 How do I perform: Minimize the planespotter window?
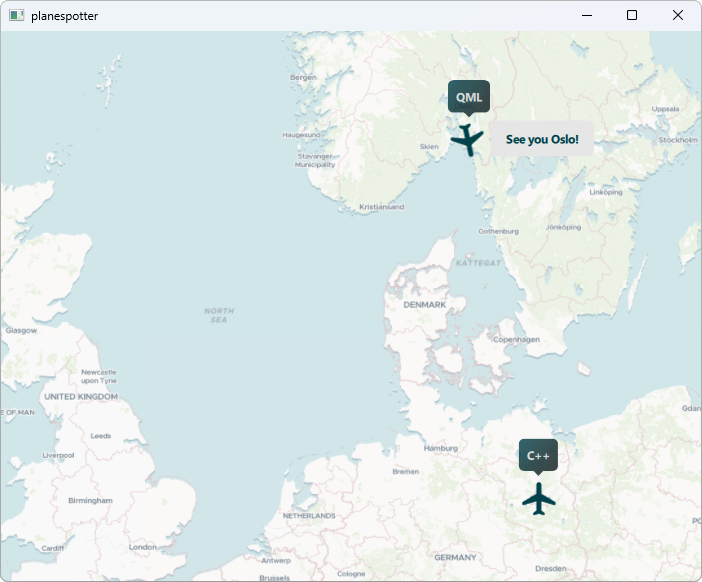pos(585,15)
